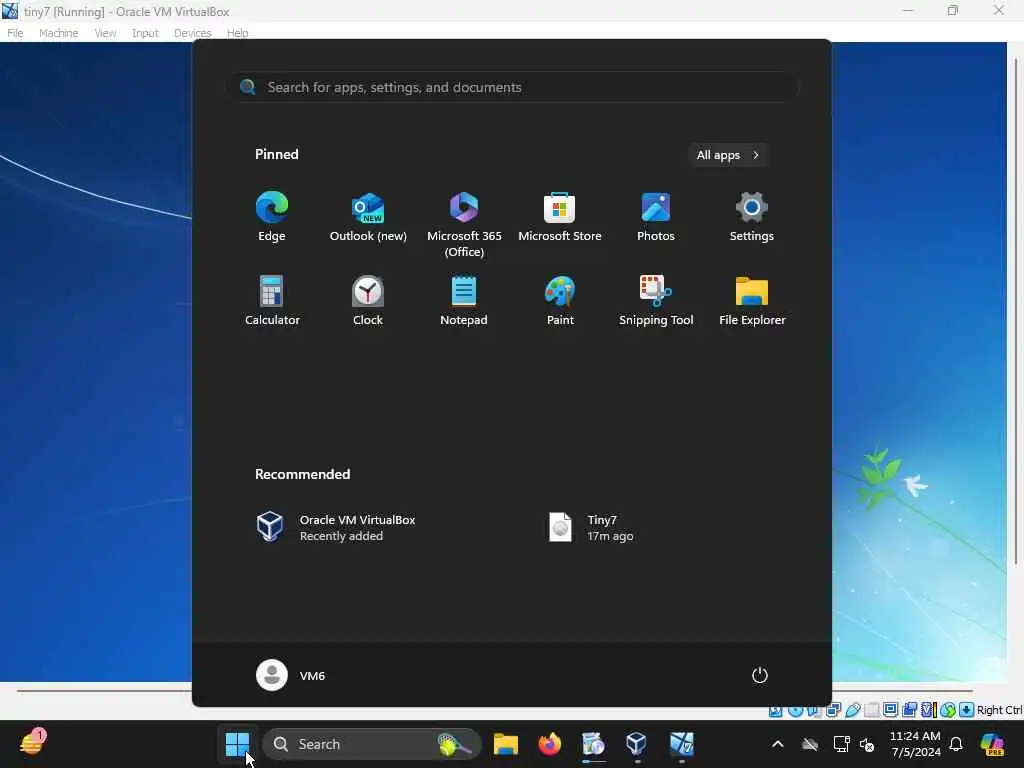
Task: Open the Clock app
Action: (x=368, y=301)
